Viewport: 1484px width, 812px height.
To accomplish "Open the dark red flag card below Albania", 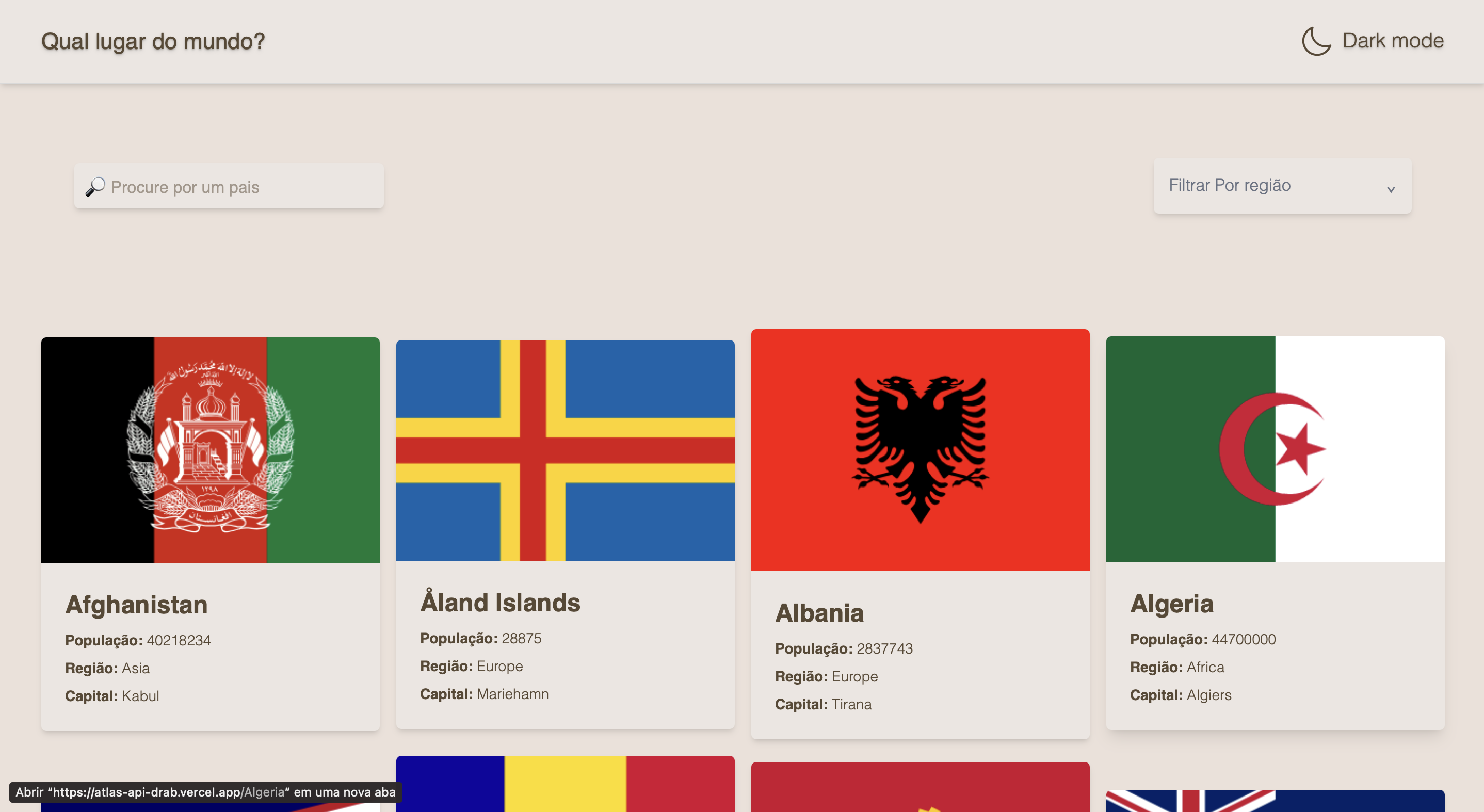I will click(920, 787).
